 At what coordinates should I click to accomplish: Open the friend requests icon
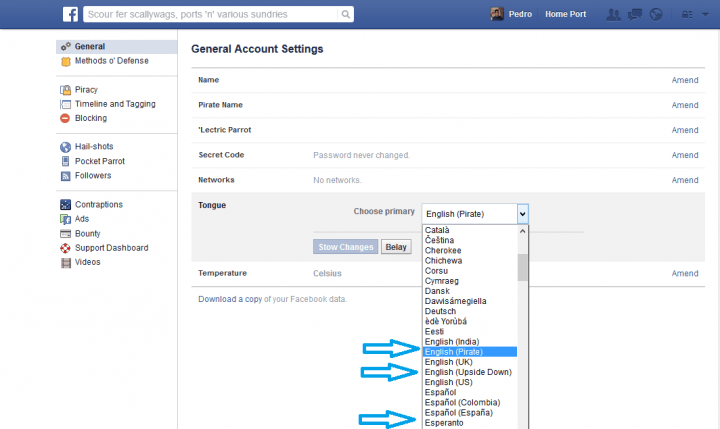coord(613,15)
